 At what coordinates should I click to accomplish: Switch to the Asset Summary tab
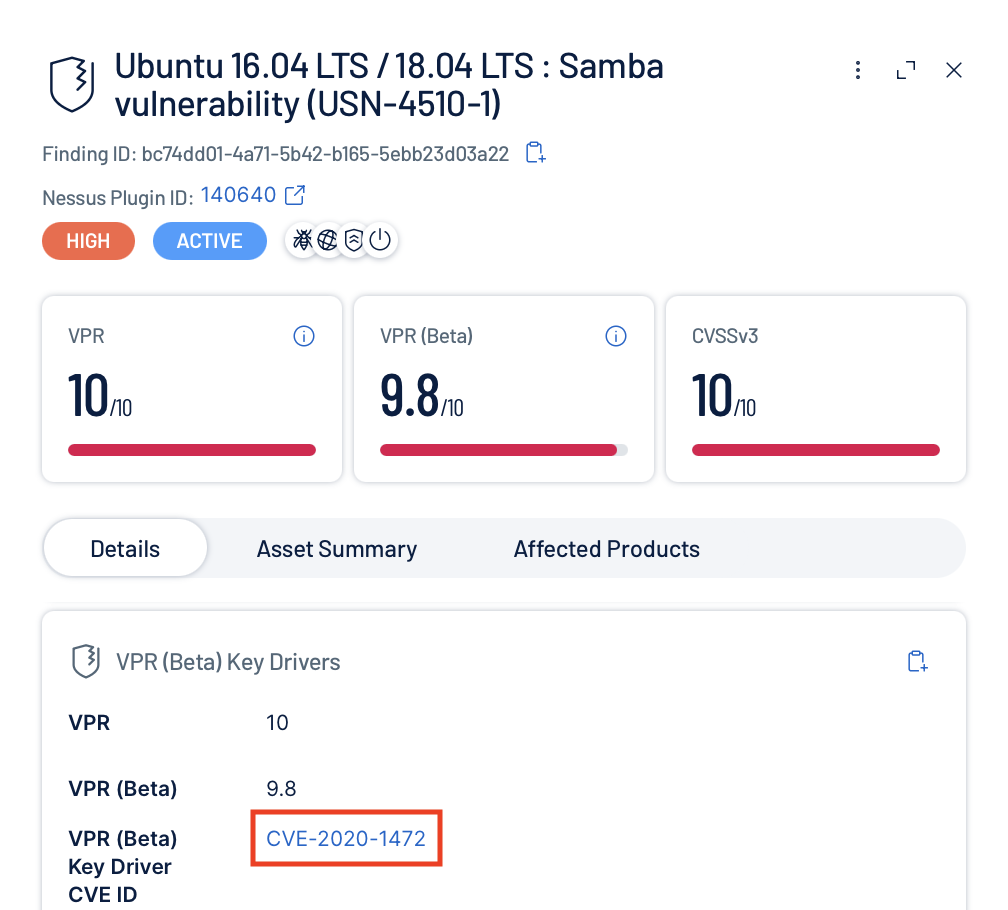pyautogui.click(x=337, y=549)
